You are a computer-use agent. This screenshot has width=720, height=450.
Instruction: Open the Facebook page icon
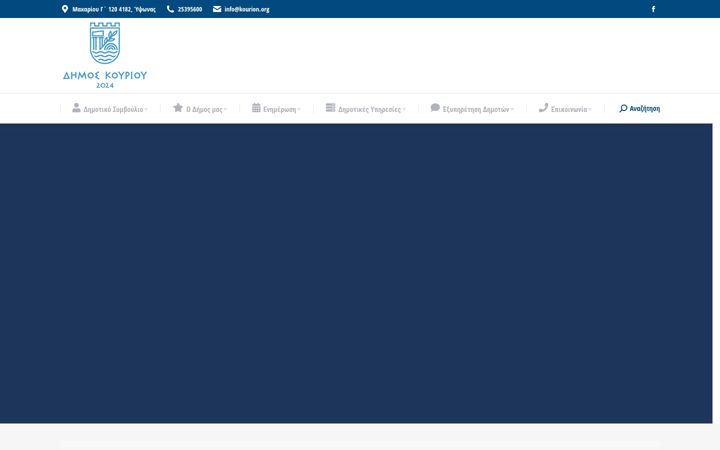(653, 9)
